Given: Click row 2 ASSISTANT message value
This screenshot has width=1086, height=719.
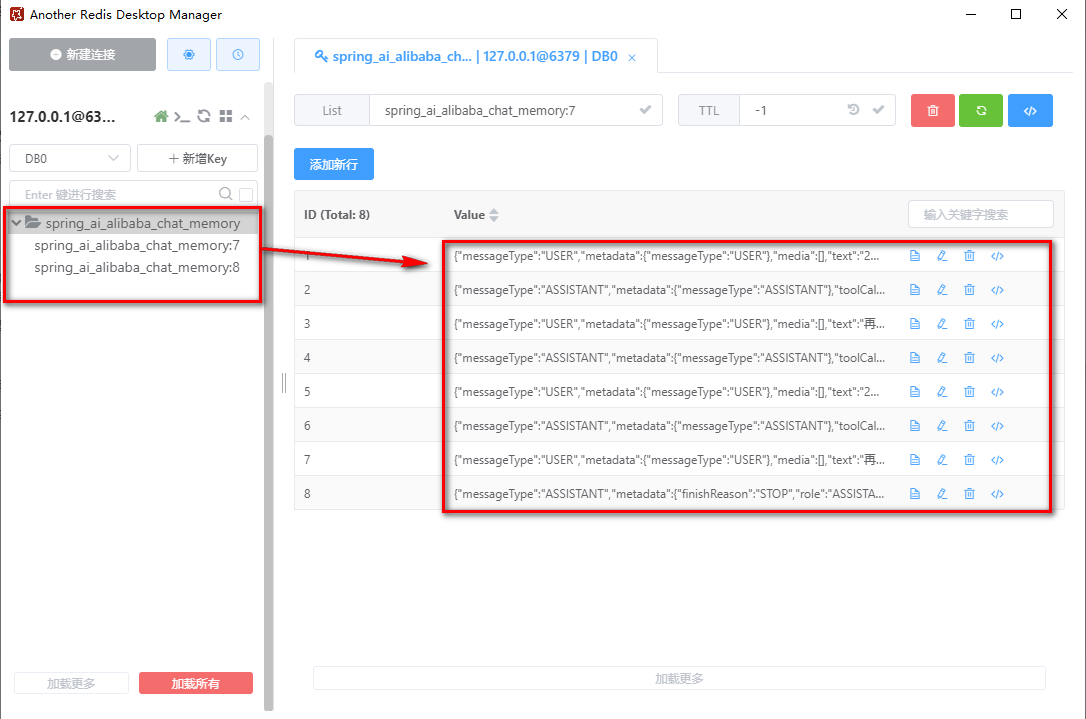Looking at the screenshot, I should [669, 290].
